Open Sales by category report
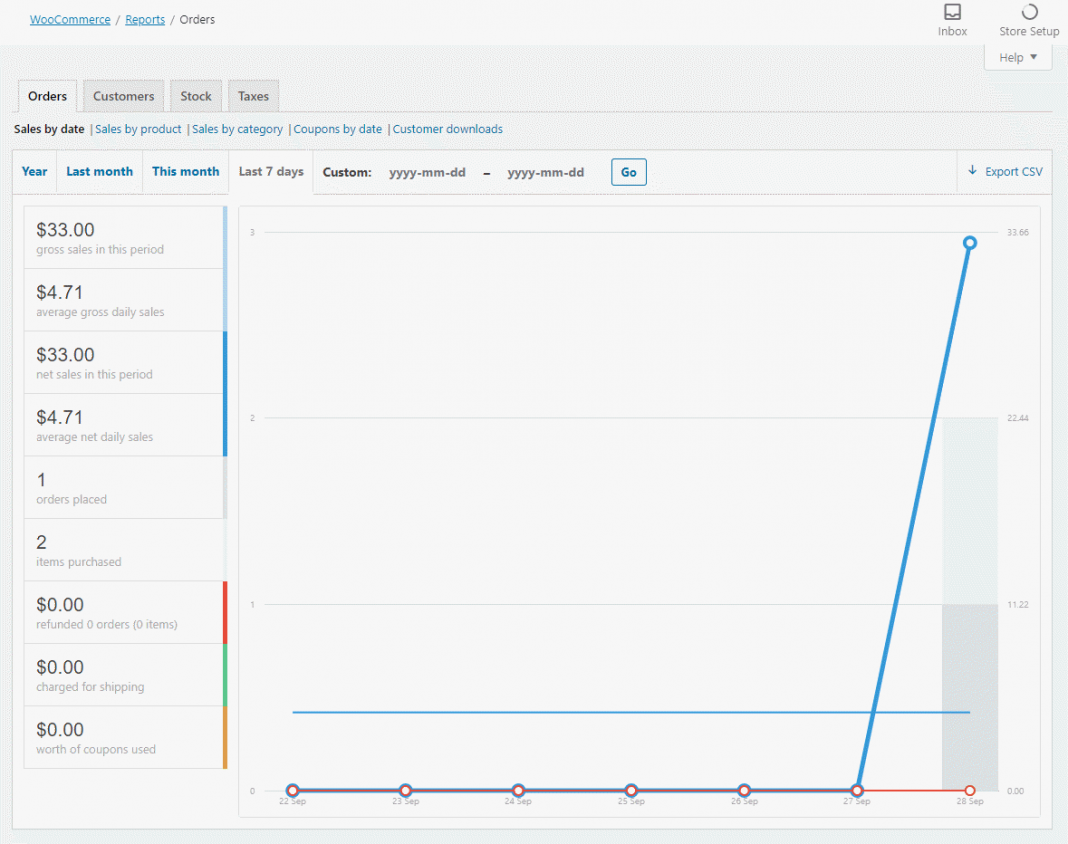The width and height of the screenshot is (1068, 844). (x=237, y=129)
